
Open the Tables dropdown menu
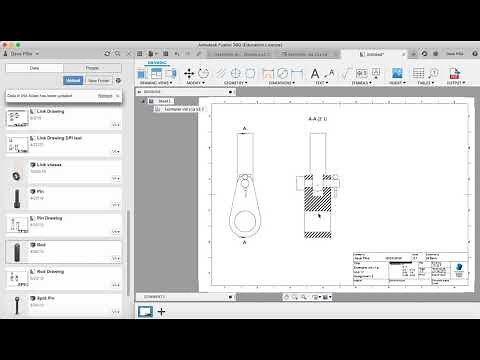tap(426, 83)
